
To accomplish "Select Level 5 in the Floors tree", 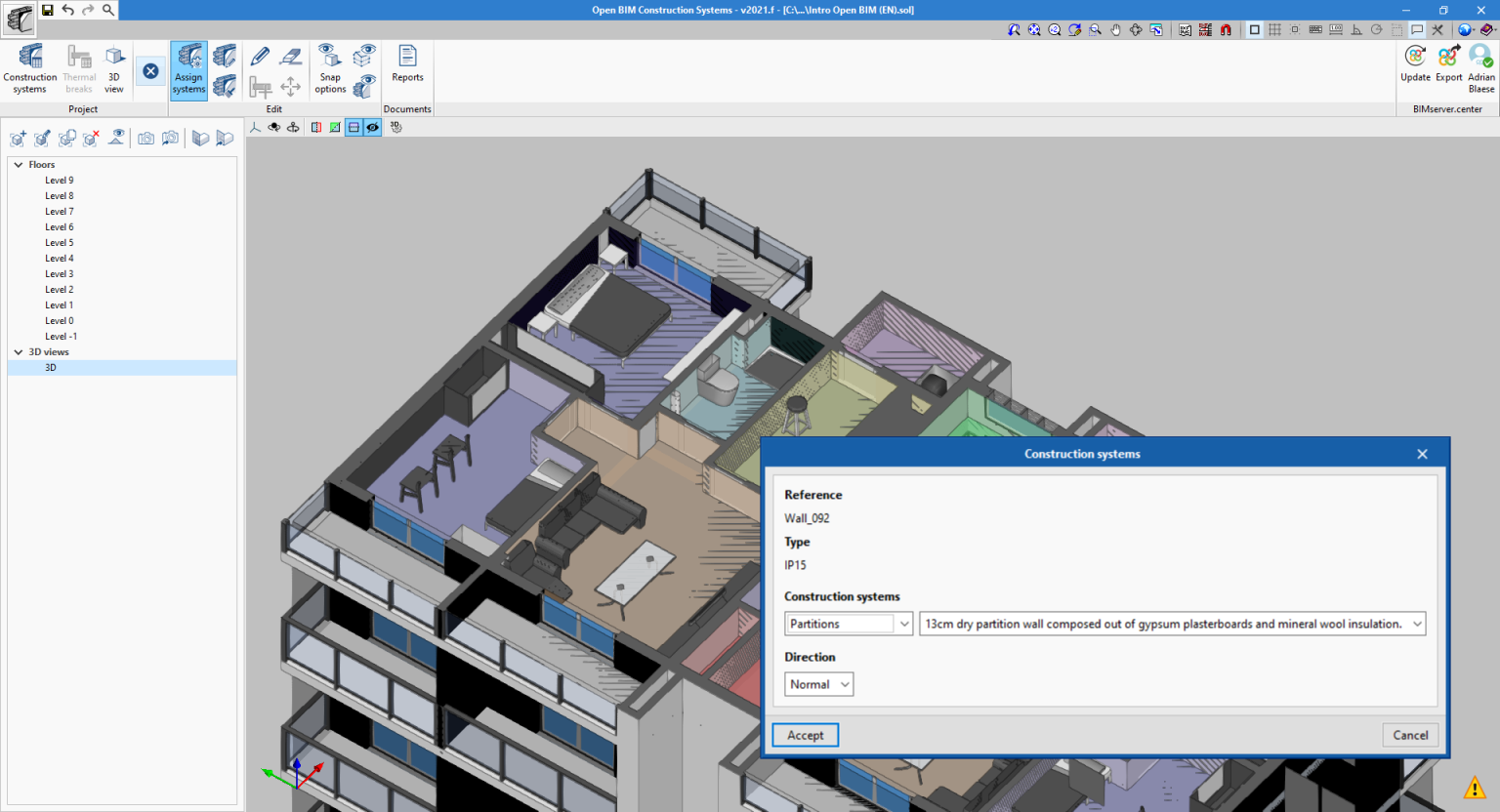I will pos(60,242).
